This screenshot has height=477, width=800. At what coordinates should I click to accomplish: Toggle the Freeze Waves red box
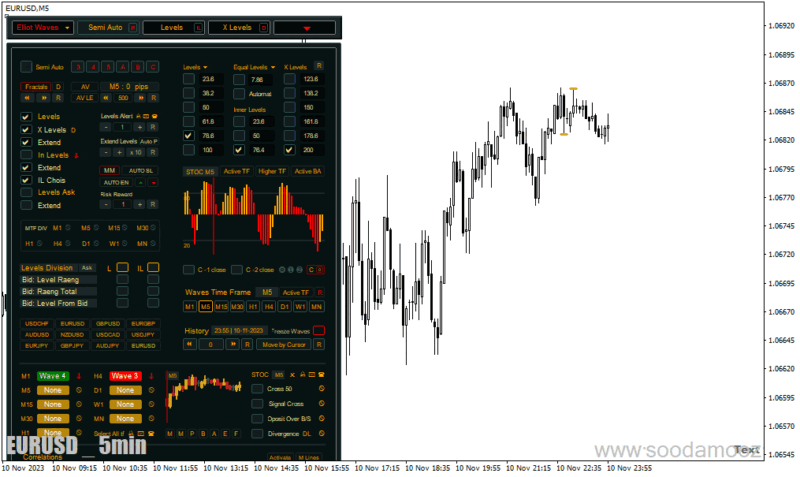tap(318, 331)
